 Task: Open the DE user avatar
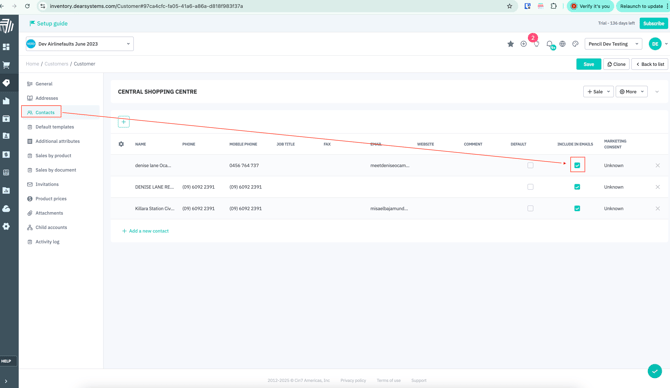pos(655,44)
